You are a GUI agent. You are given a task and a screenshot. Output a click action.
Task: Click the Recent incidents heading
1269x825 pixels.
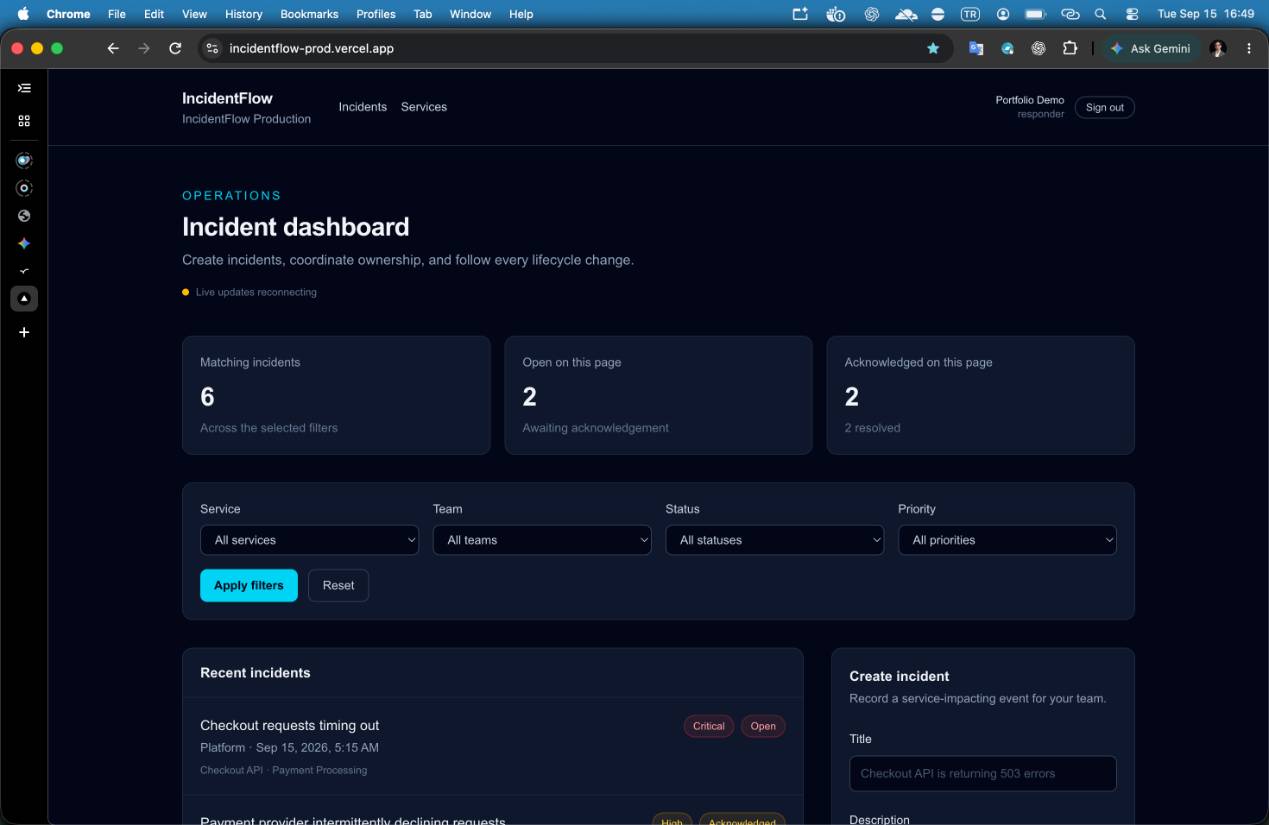255,673
